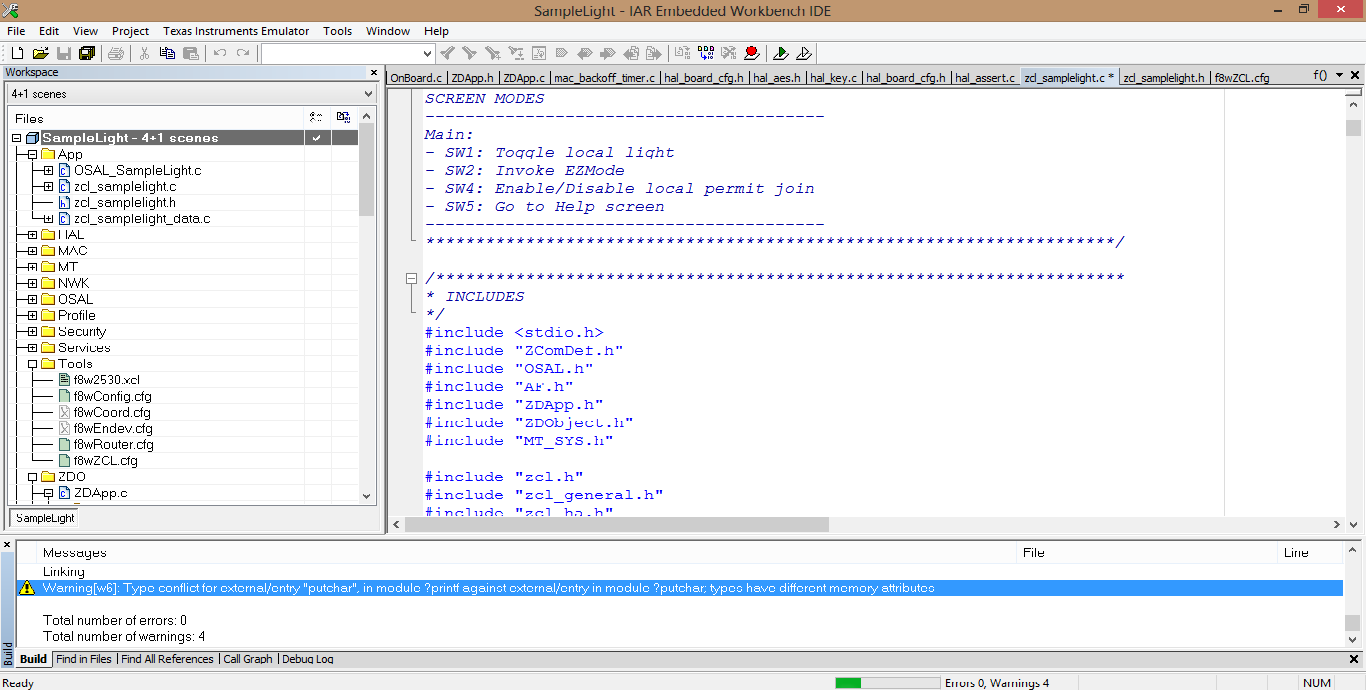Select f8wRouter.cfg file in tree
Image resolution: width=1366 pixels, height=690 pixels.
[x=114, y=444]
